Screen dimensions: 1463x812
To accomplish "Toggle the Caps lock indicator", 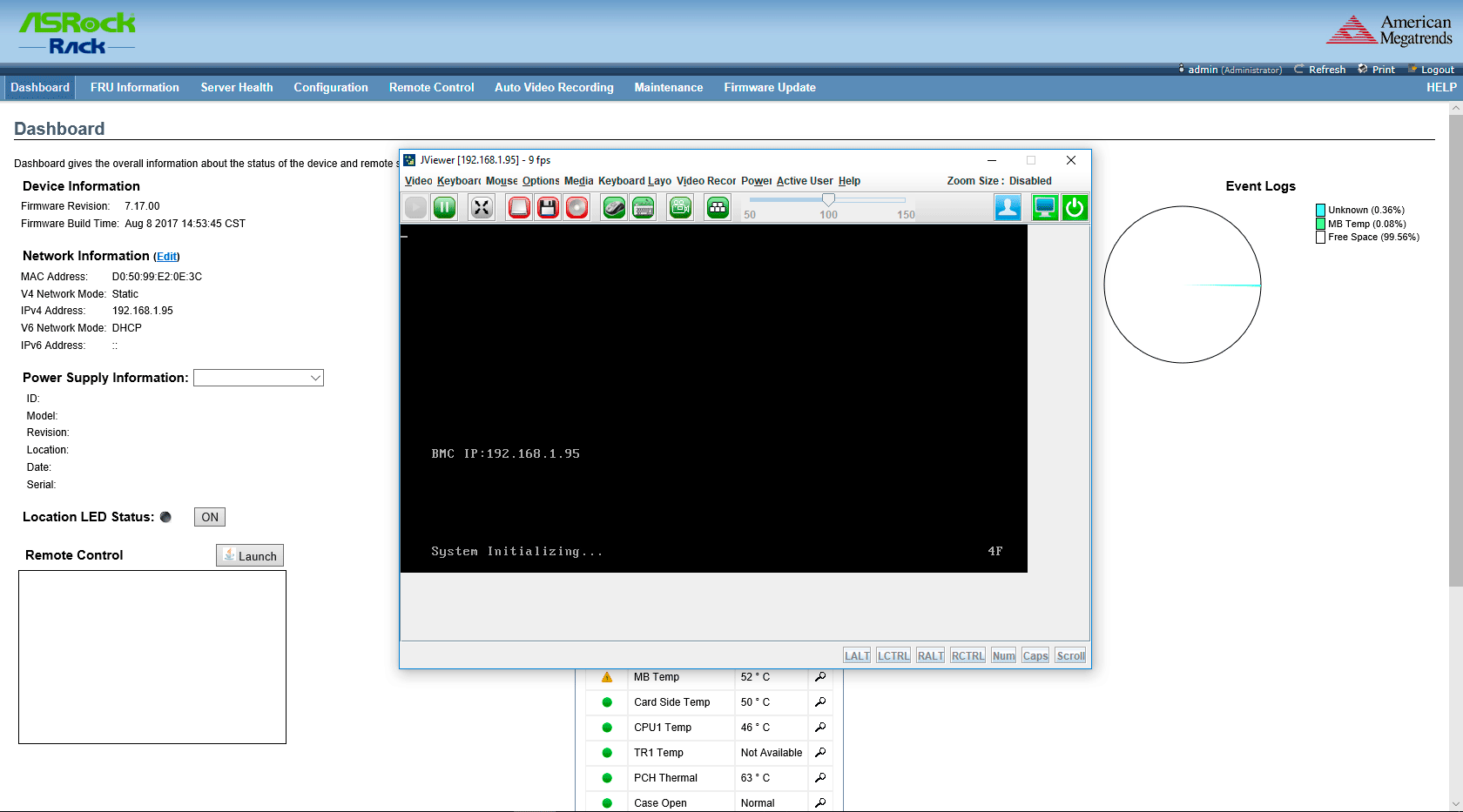I will coord(1035,656).
